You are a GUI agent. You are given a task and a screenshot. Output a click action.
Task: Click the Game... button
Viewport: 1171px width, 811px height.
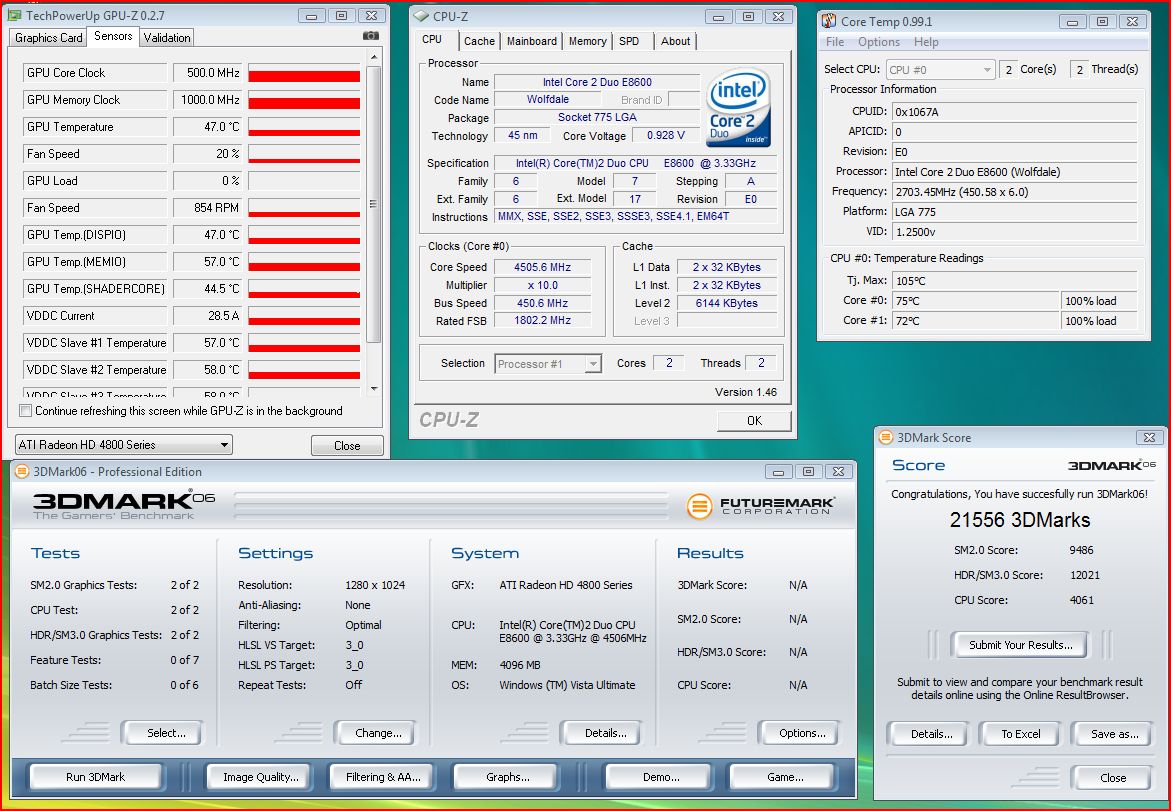click(x=785, y=777)
